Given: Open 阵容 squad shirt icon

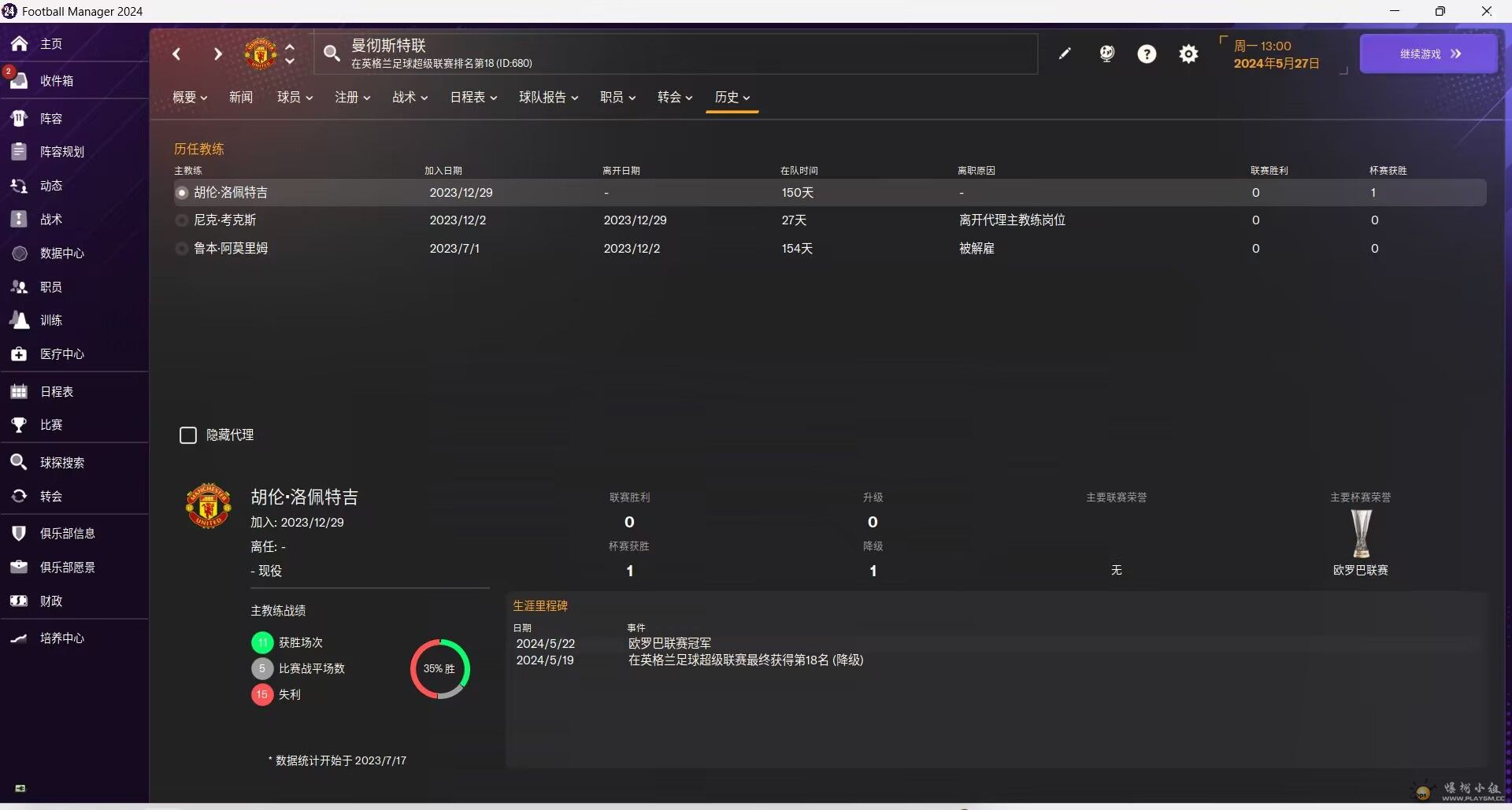Looking at the screenshot, I should tap(19, 118).
